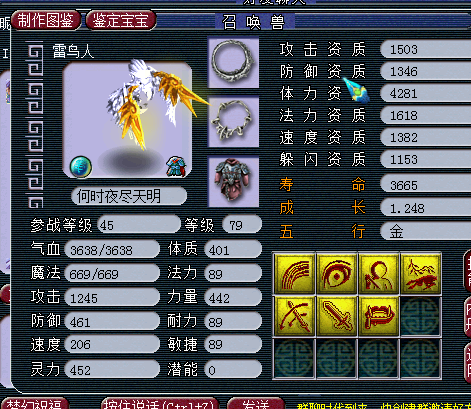Viewport: 471px width, 409px height.
Task: Select the mountain landscape skill icon
Action: coord(421,274)
